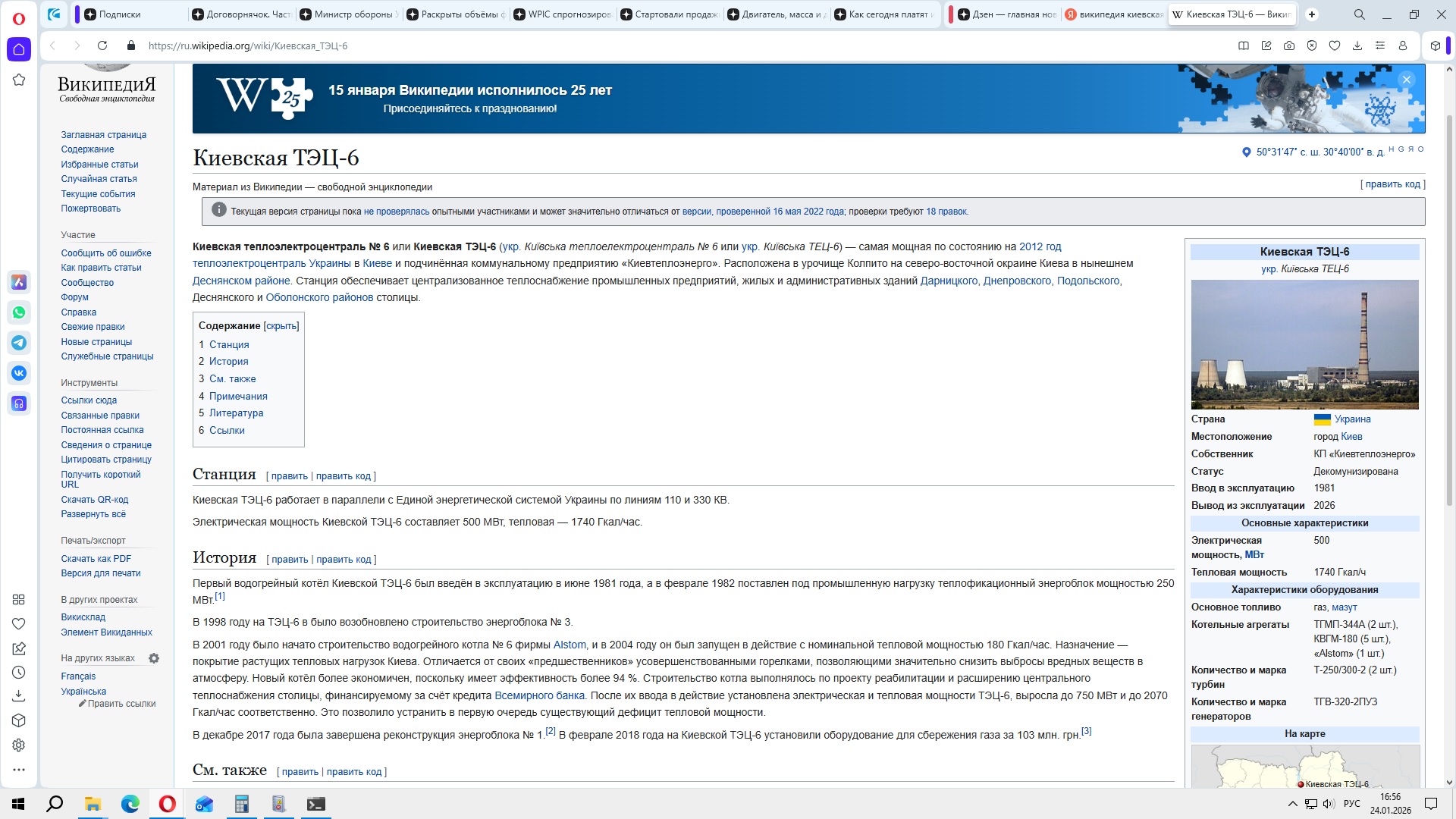Open WhatsApp in the Opera sidebar
This screenshot has height=819, width=1456.
19,312
